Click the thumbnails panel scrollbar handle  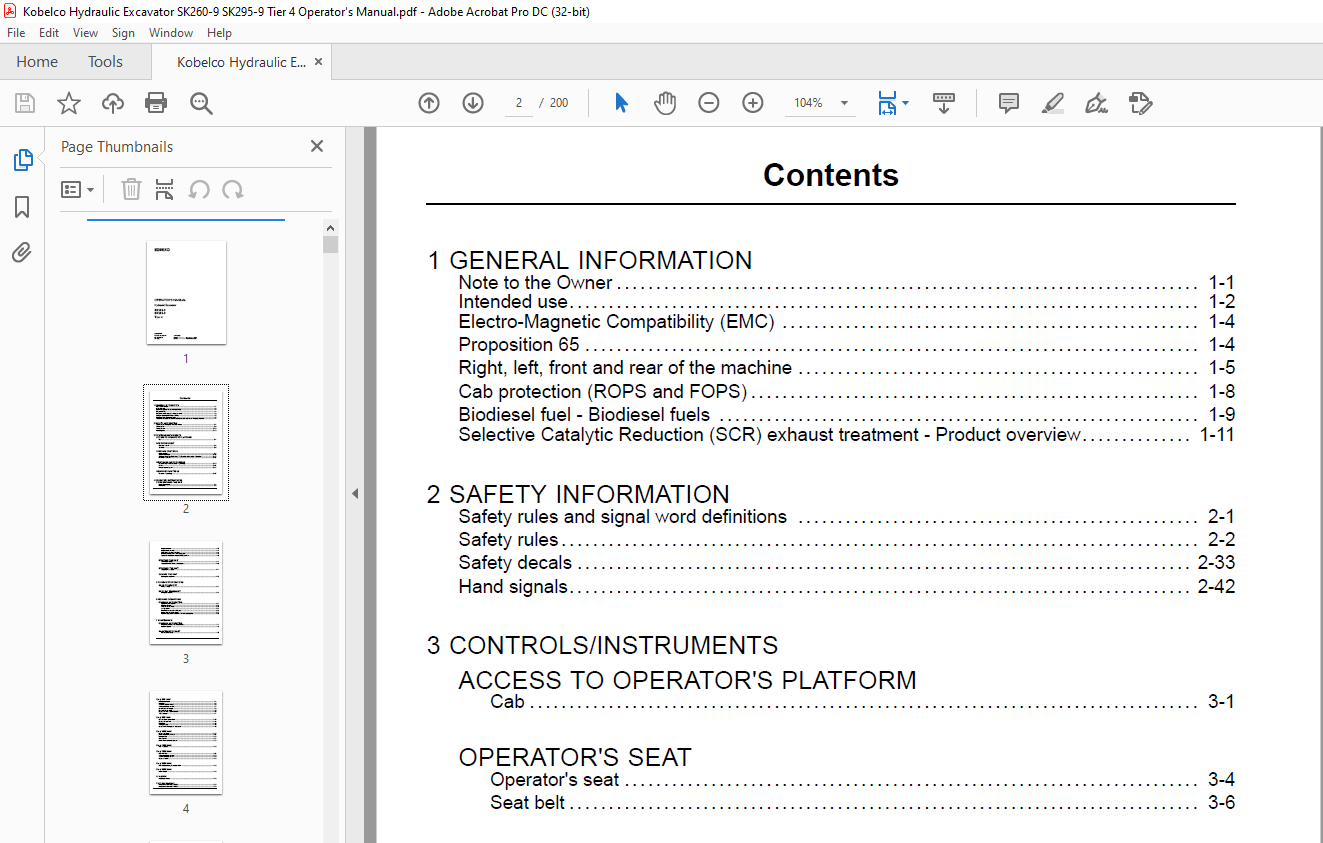point(331,245)
